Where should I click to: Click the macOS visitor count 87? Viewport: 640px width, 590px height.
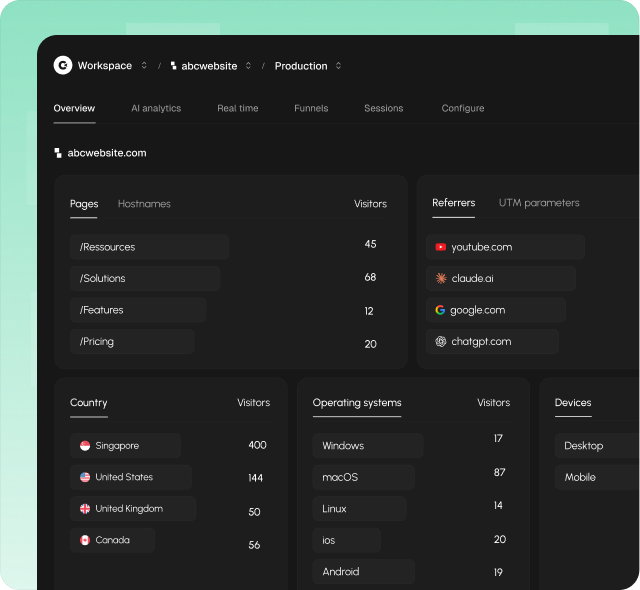(x=500, y=472)
